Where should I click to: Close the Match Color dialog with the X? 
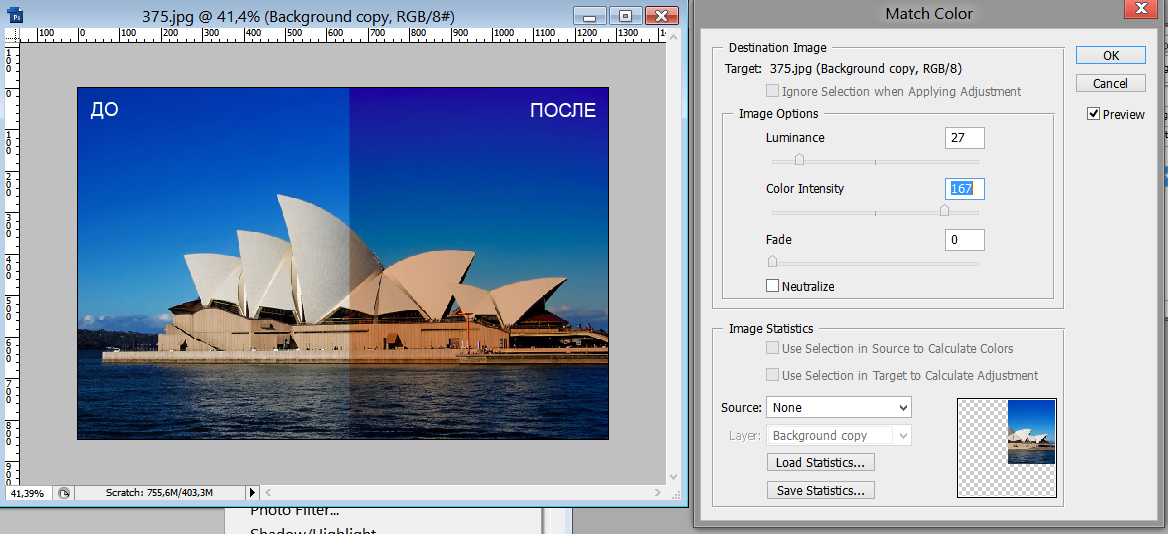point(1140,8)
